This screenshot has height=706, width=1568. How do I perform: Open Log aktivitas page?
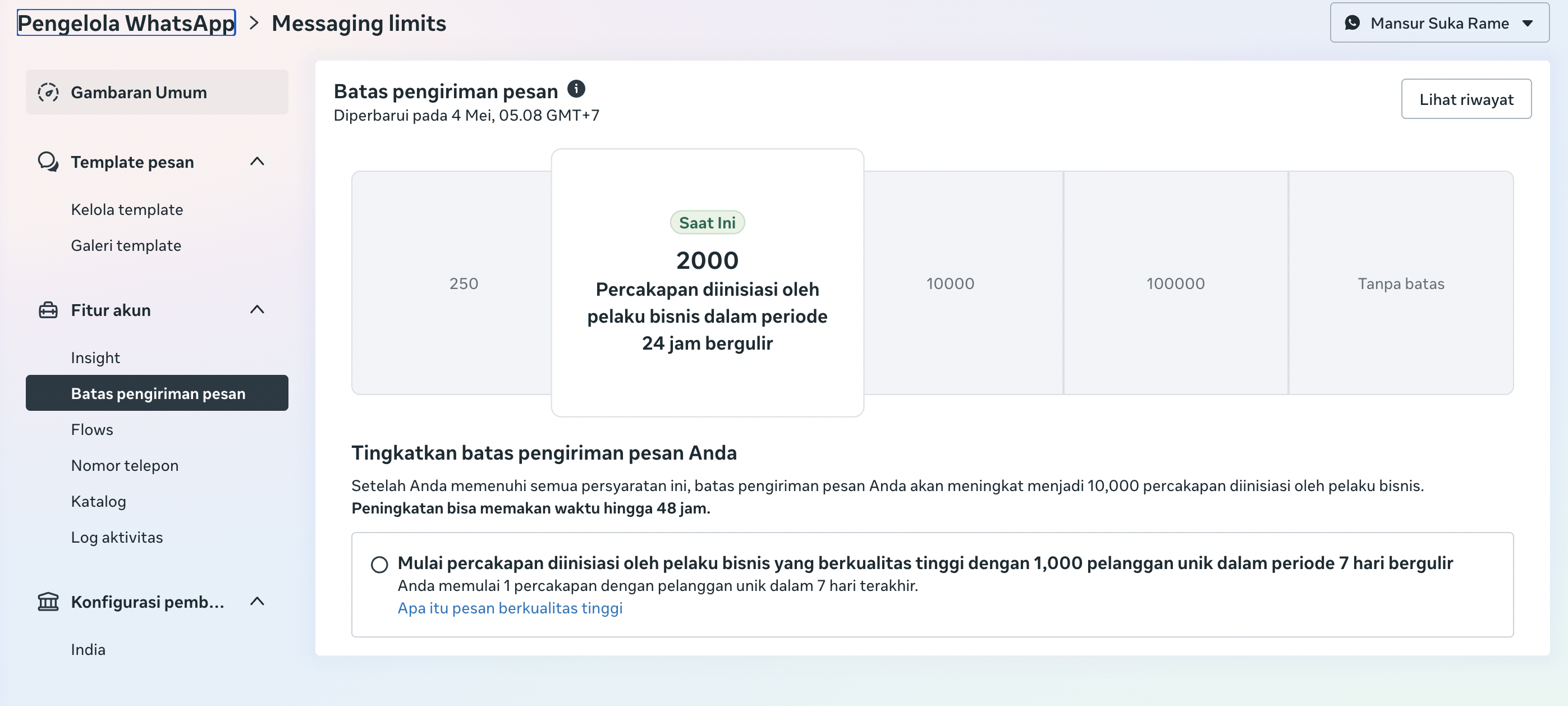(x=117, y=538)
